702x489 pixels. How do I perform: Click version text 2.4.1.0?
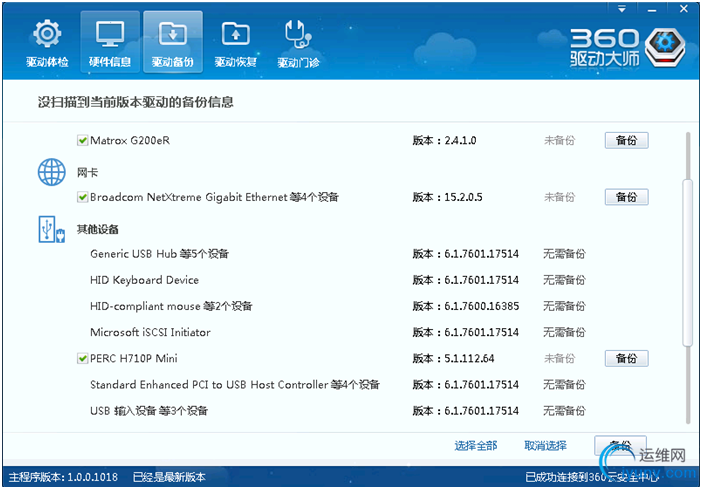click(460, 141)
